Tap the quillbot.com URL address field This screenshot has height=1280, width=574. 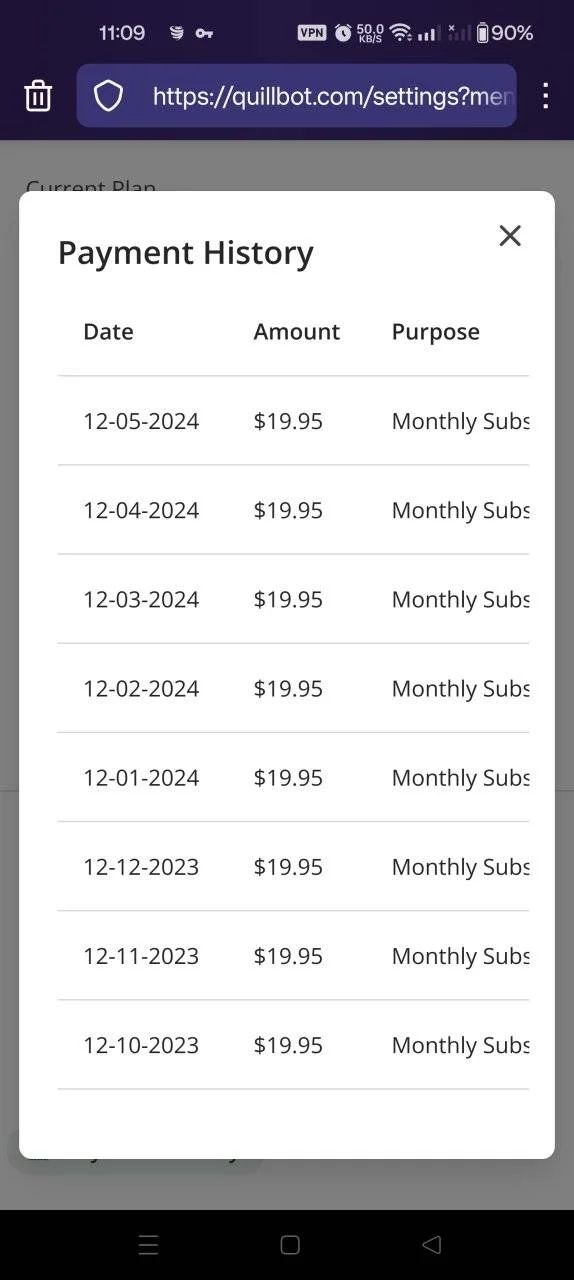pyautogui.click(x=297, y=96)
